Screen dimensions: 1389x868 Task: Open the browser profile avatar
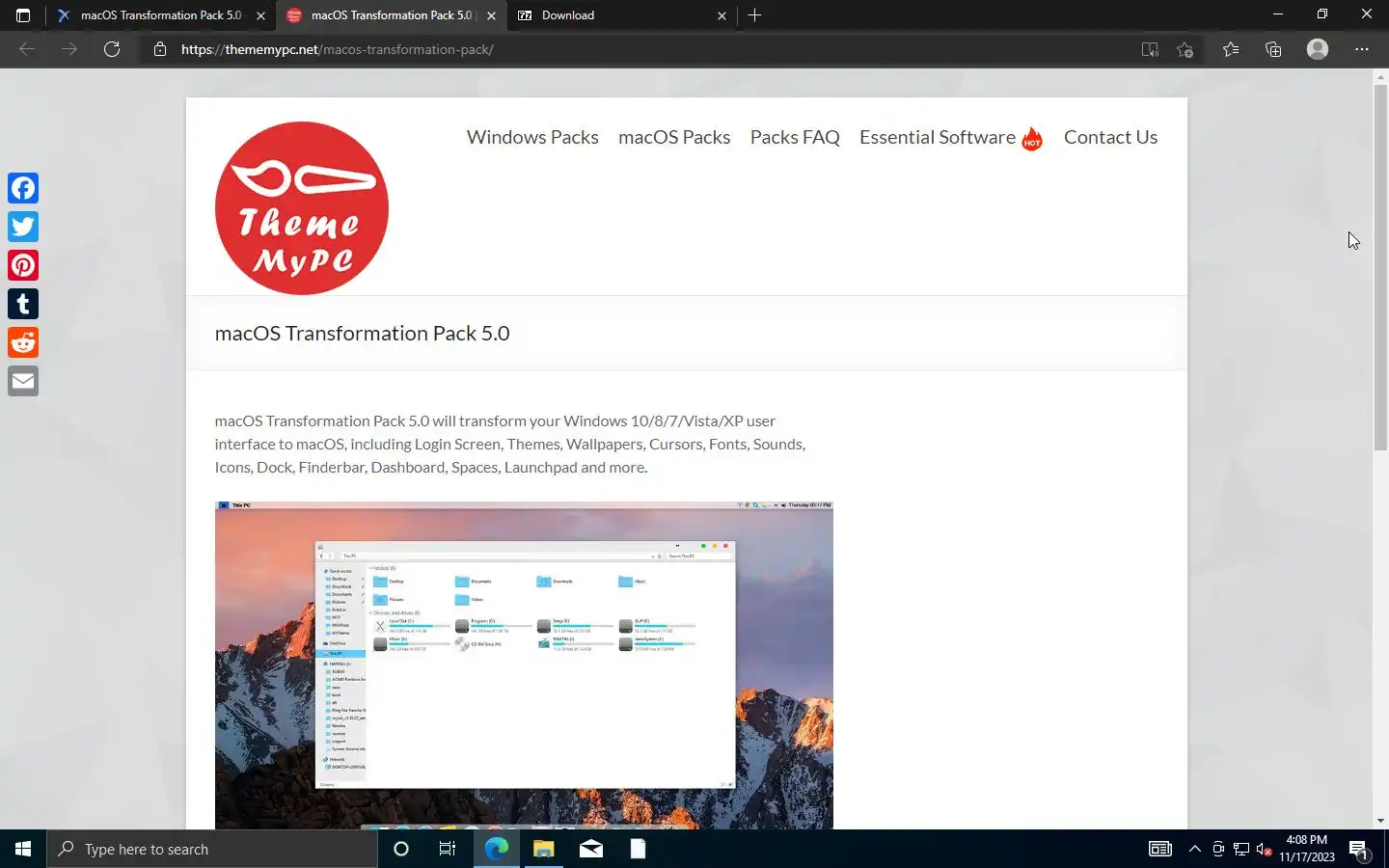point(1318,49)
